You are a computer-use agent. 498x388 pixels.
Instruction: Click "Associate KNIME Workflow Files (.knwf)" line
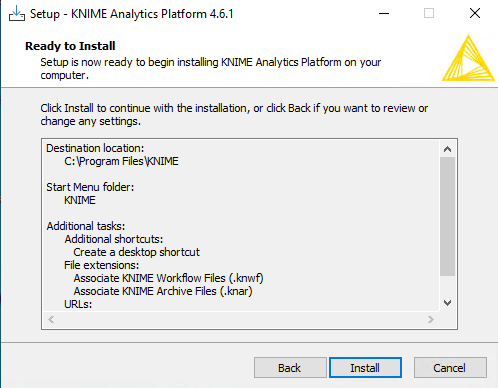169,278
